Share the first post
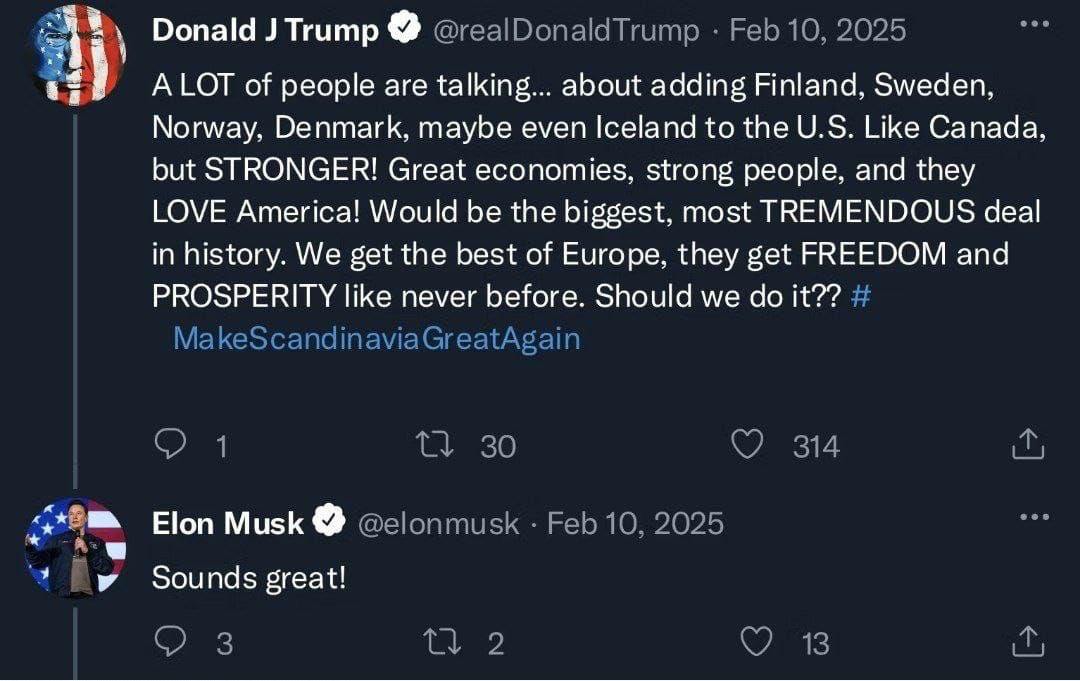This screenshot has width=1080, height=681. (x=1028, y=444)
